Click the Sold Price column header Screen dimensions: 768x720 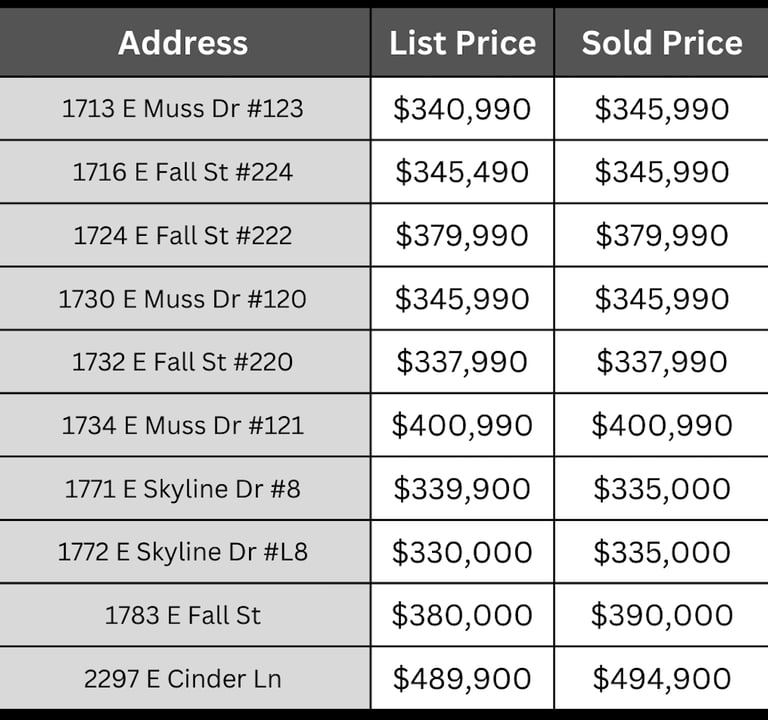662,43
